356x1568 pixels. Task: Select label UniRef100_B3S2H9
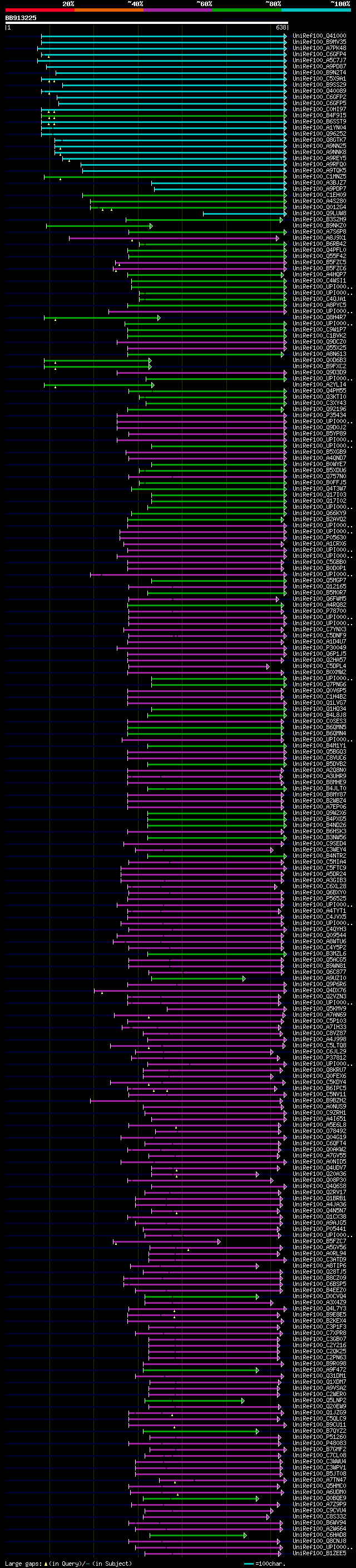[x=319, y=220]
